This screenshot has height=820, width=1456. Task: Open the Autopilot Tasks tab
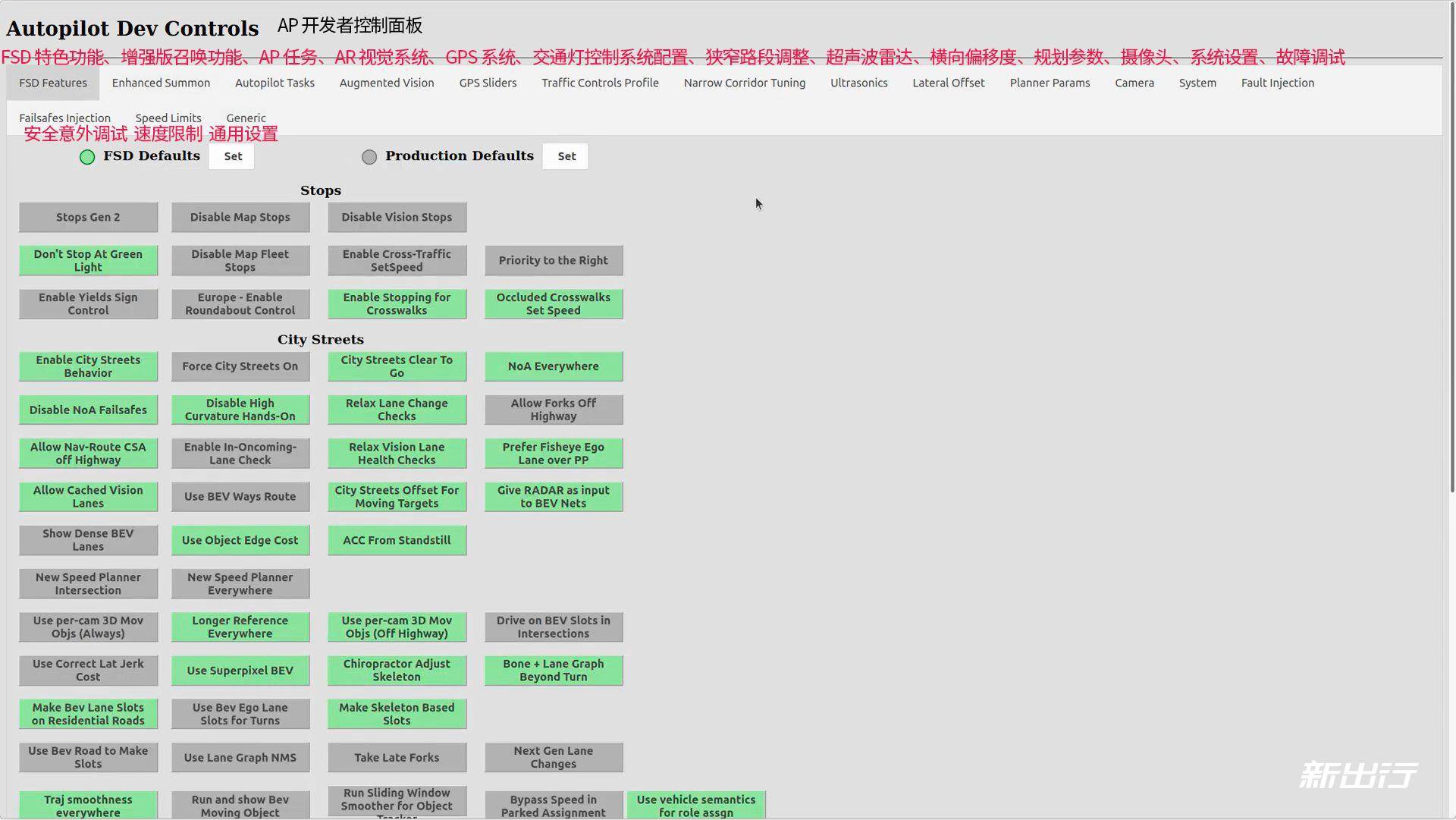pos(275,83)
